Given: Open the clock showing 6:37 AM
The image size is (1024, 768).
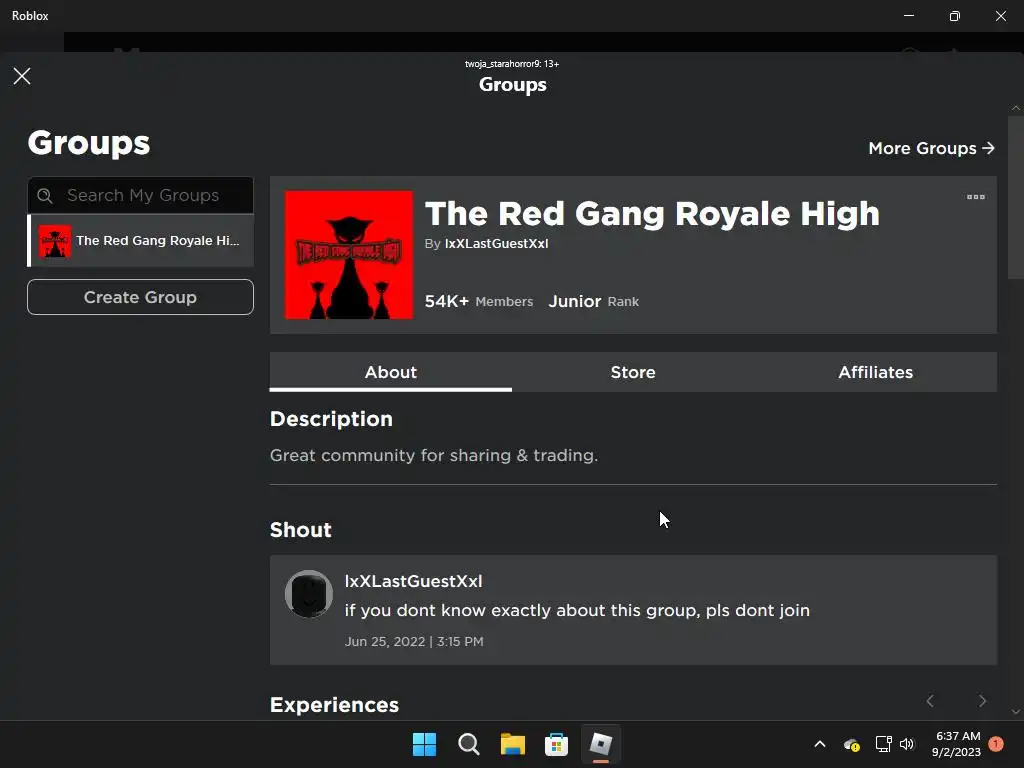Looking at the screenshot, I should pos(957,744).
